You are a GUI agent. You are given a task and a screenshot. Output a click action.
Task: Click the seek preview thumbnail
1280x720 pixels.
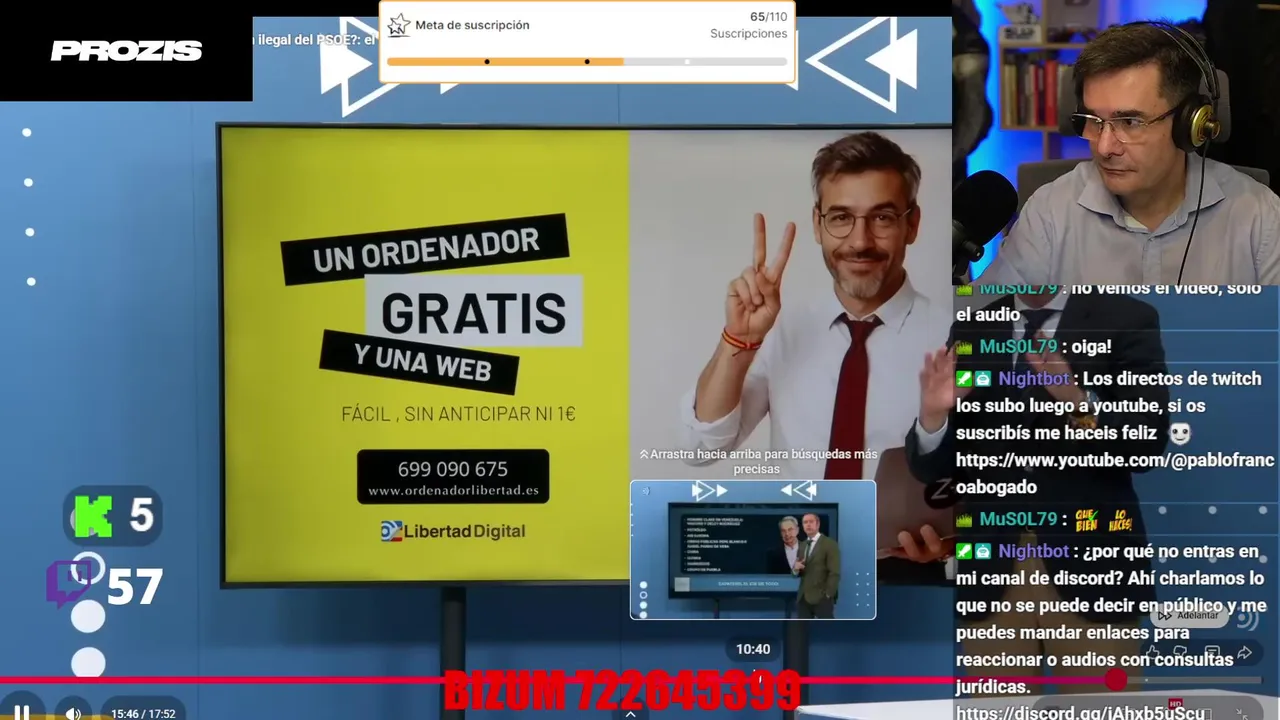[x=753, y=550]
